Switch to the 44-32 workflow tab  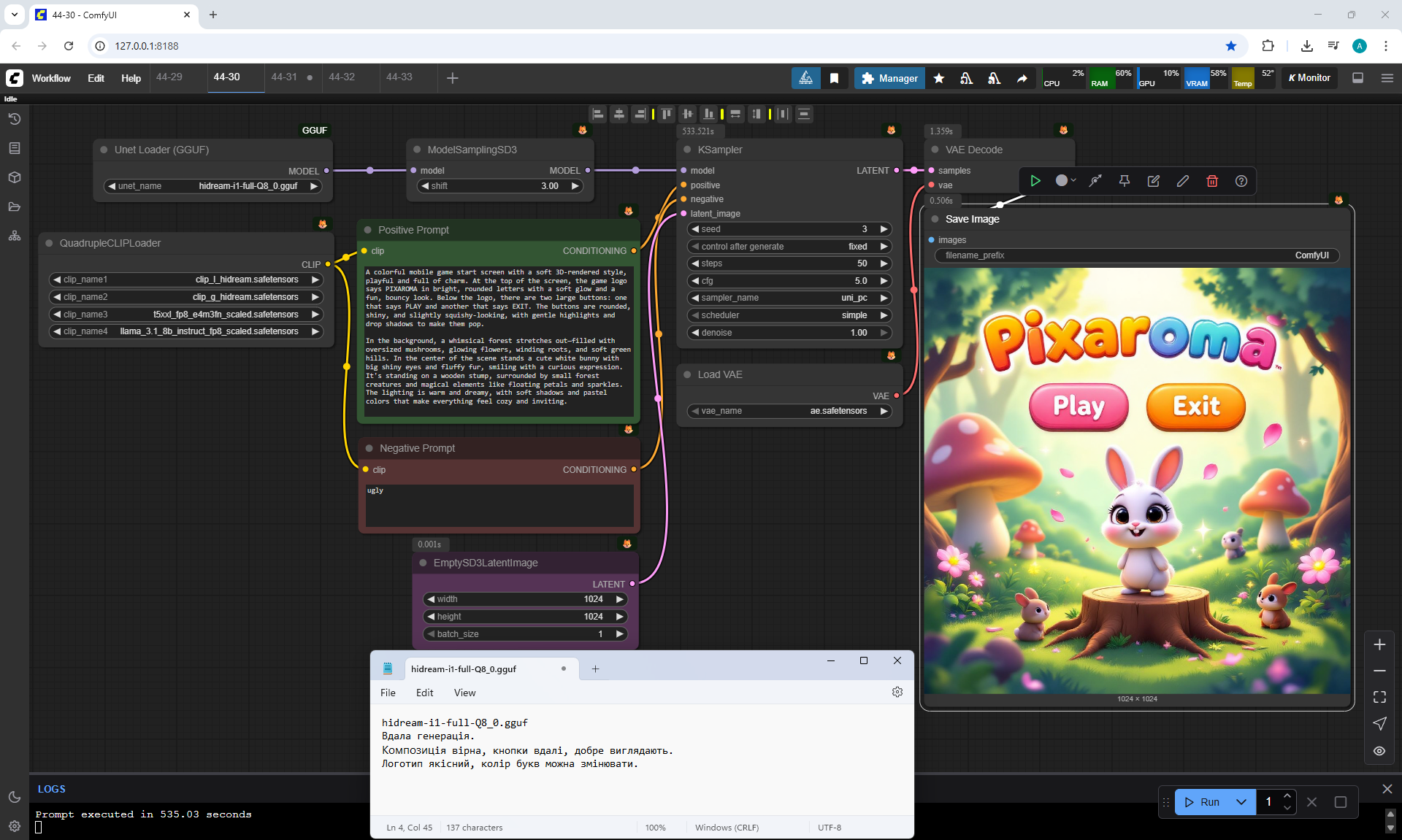click(342, 77)
